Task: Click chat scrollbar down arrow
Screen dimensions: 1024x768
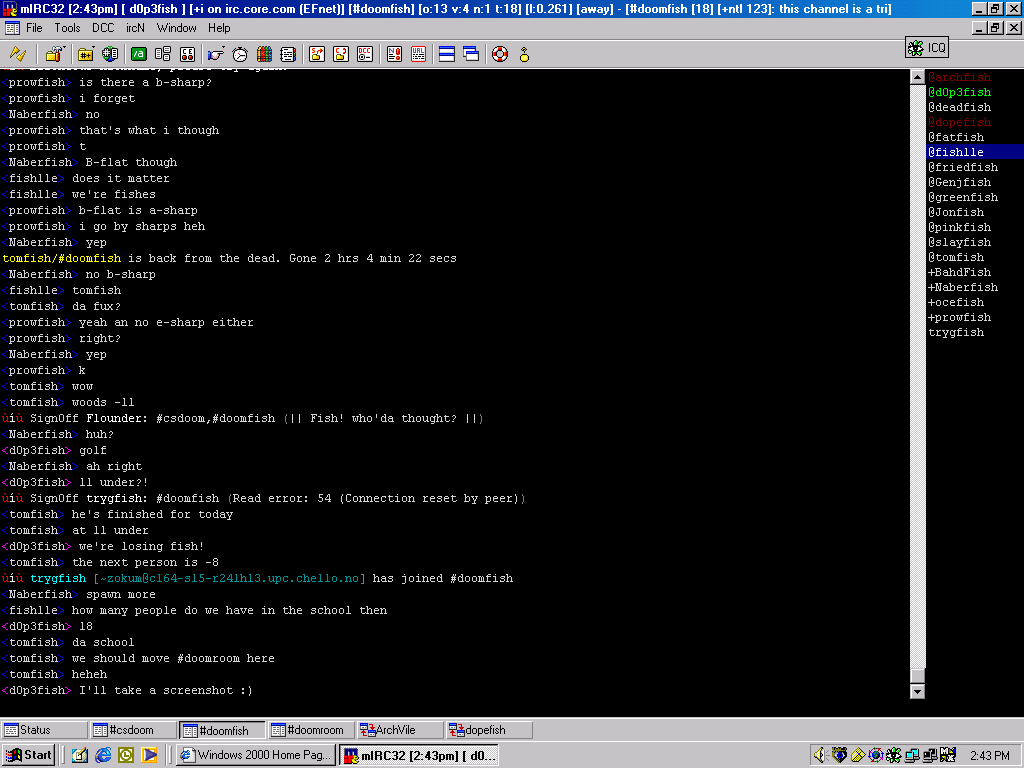Action: point(917,691)
